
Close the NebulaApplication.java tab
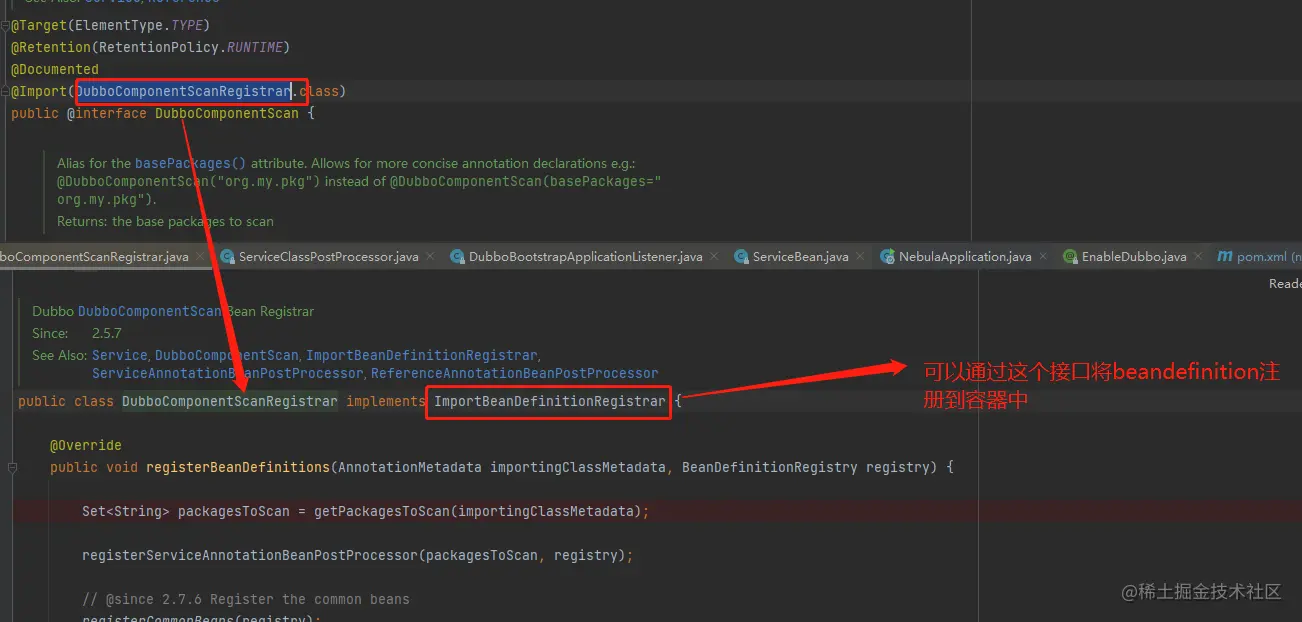(x=1043, y=257)
